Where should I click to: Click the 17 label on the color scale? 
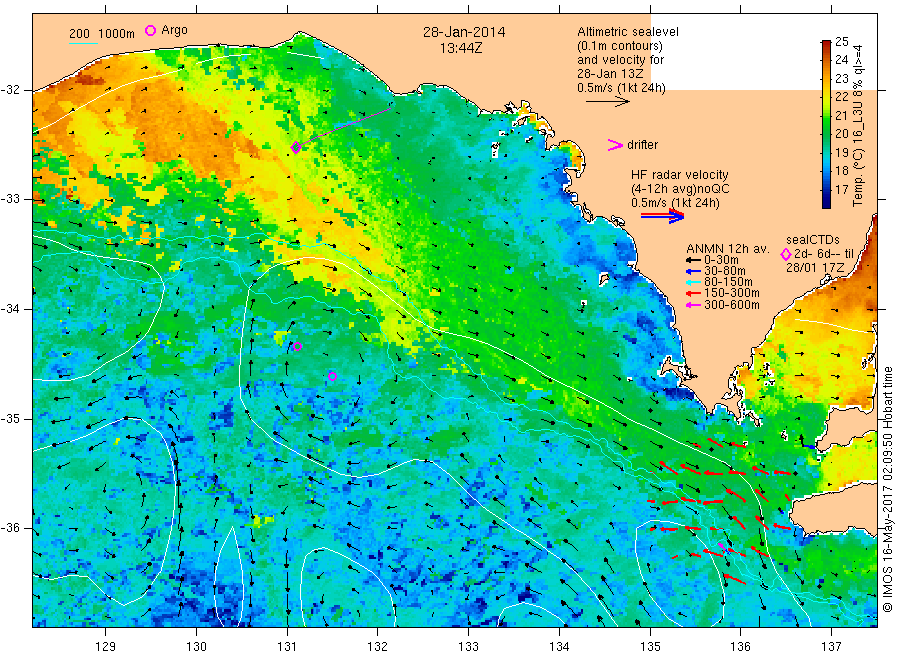tap(841, 189)
